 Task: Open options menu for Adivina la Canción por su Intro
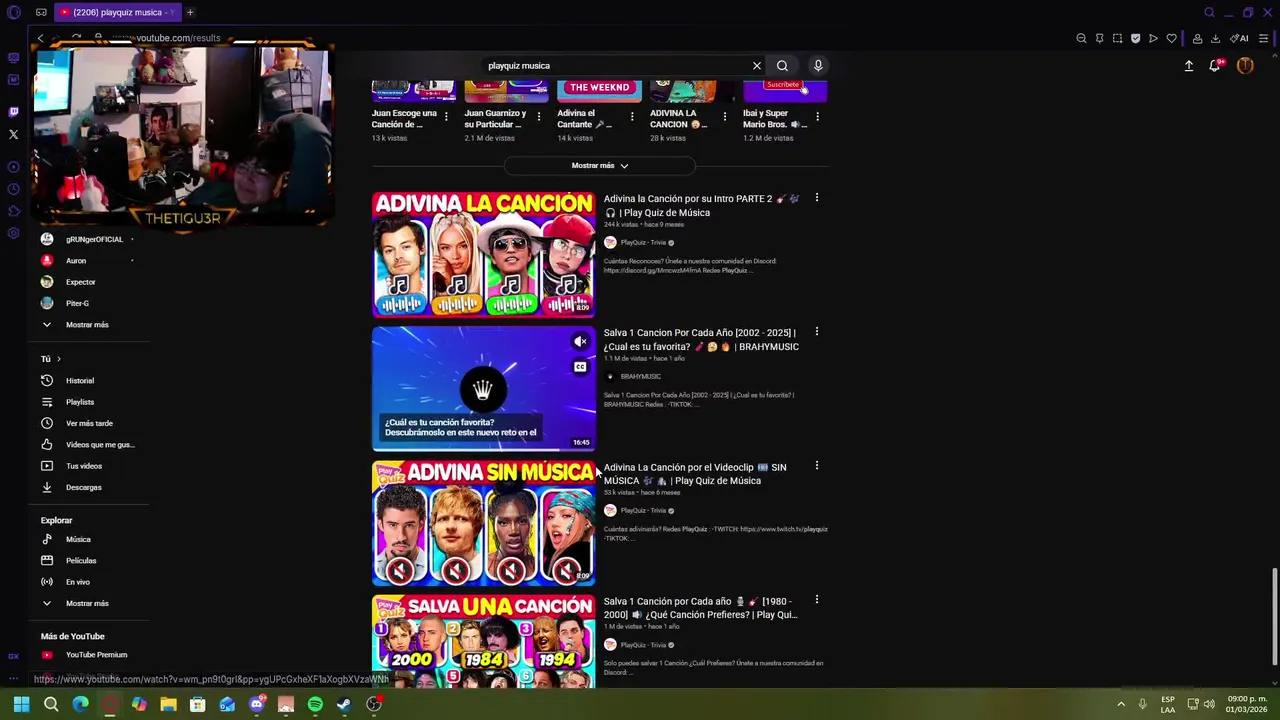(817, 198)
